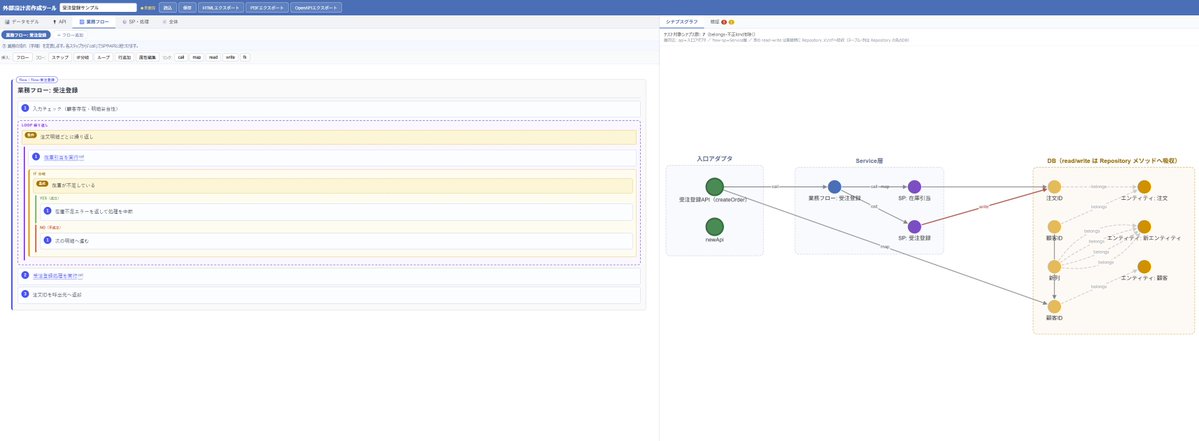Open the データモデル tab
Screen dimensions: 1199x441
click(x=22, y=22)
